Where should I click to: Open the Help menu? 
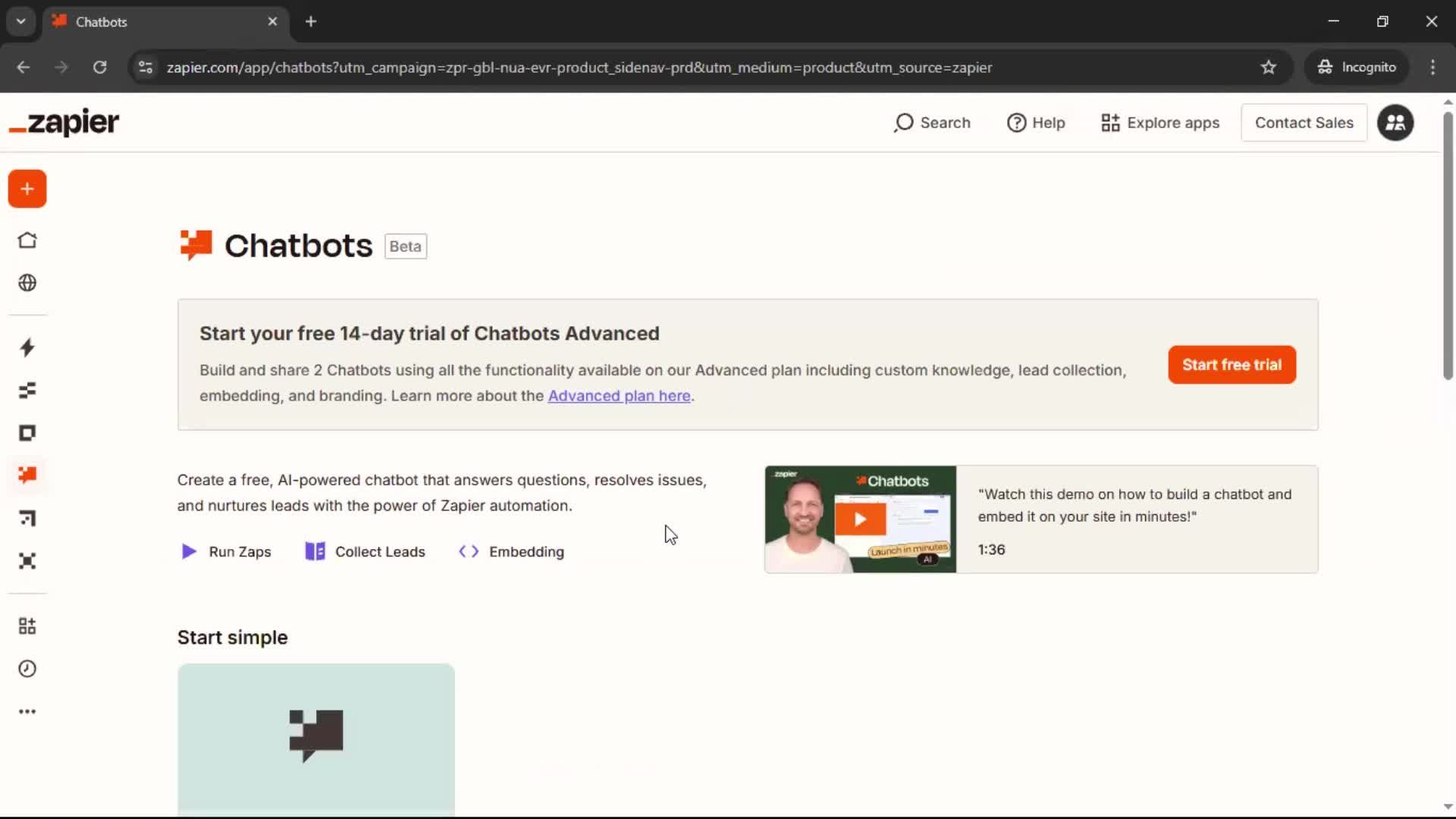(1036, 123)
